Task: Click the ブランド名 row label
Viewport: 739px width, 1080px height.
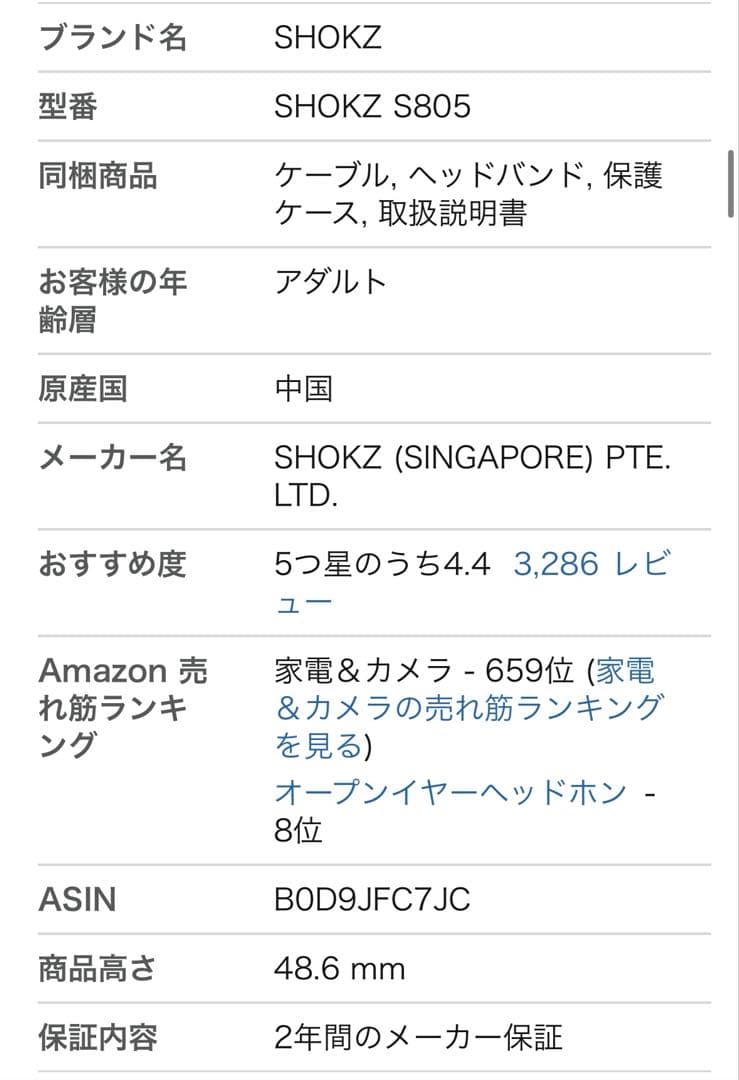Action: click(112, 38)
